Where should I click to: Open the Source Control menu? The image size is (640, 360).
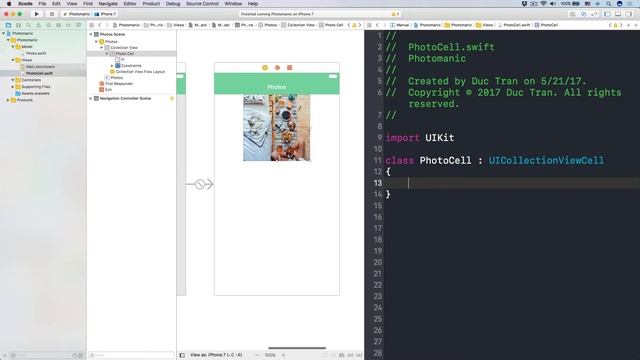coord(202,4)
